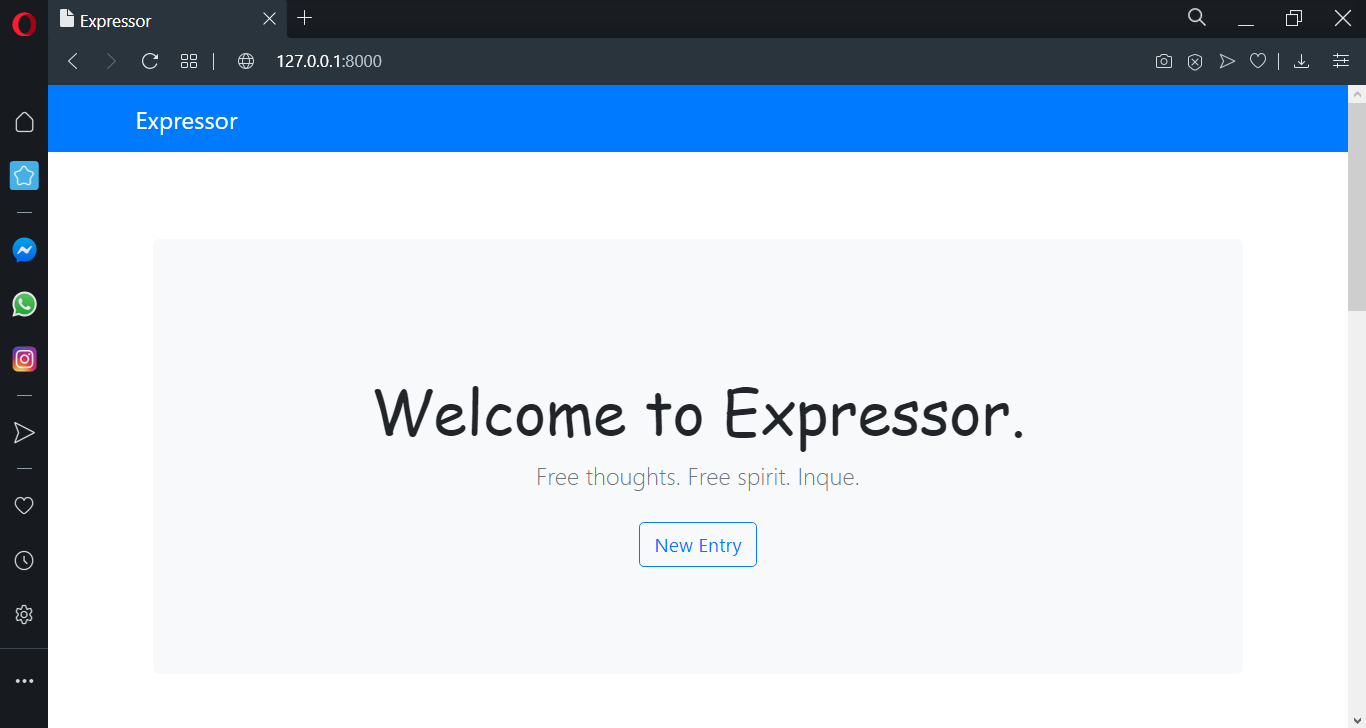Open WhatsApp in sidebar
1366x728 pixels.
(x=24, y=304)
